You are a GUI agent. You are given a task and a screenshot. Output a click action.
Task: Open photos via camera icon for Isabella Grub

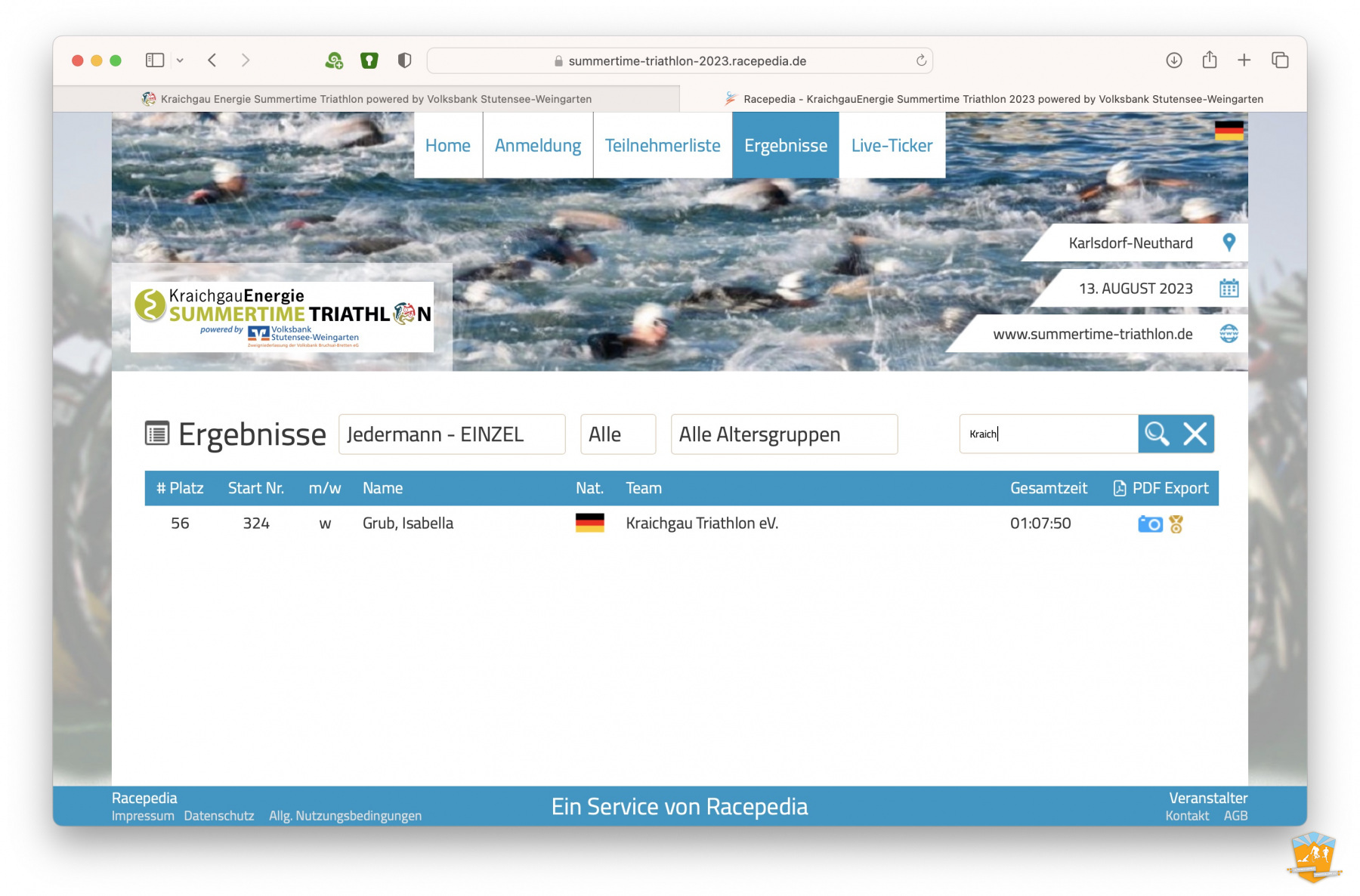pyautogui.click(x=1149, y=524)
